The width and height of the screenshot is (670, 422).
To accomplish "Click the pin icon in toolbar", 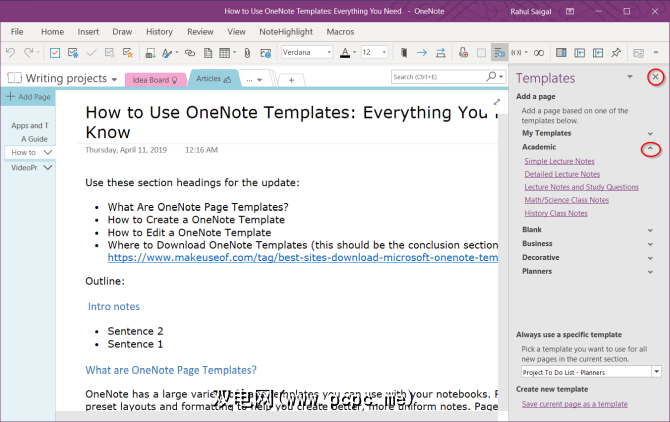I will coord(616,52).
